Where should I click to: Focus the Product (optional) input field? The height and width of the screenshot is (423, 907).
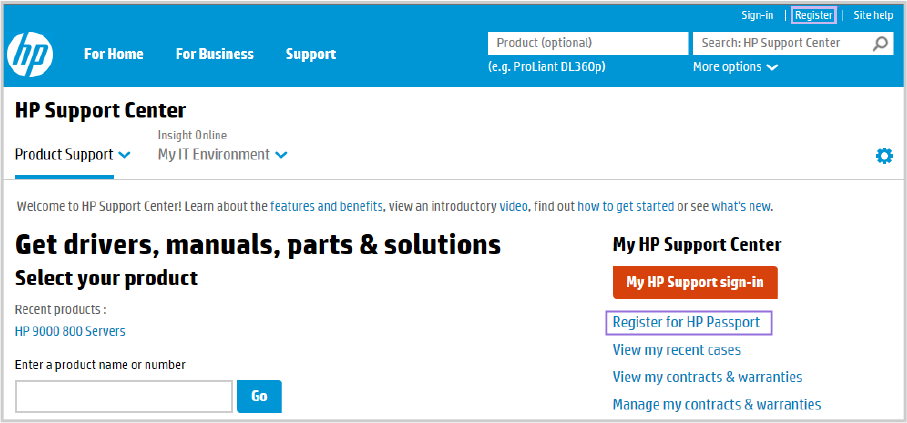(588, 43)
